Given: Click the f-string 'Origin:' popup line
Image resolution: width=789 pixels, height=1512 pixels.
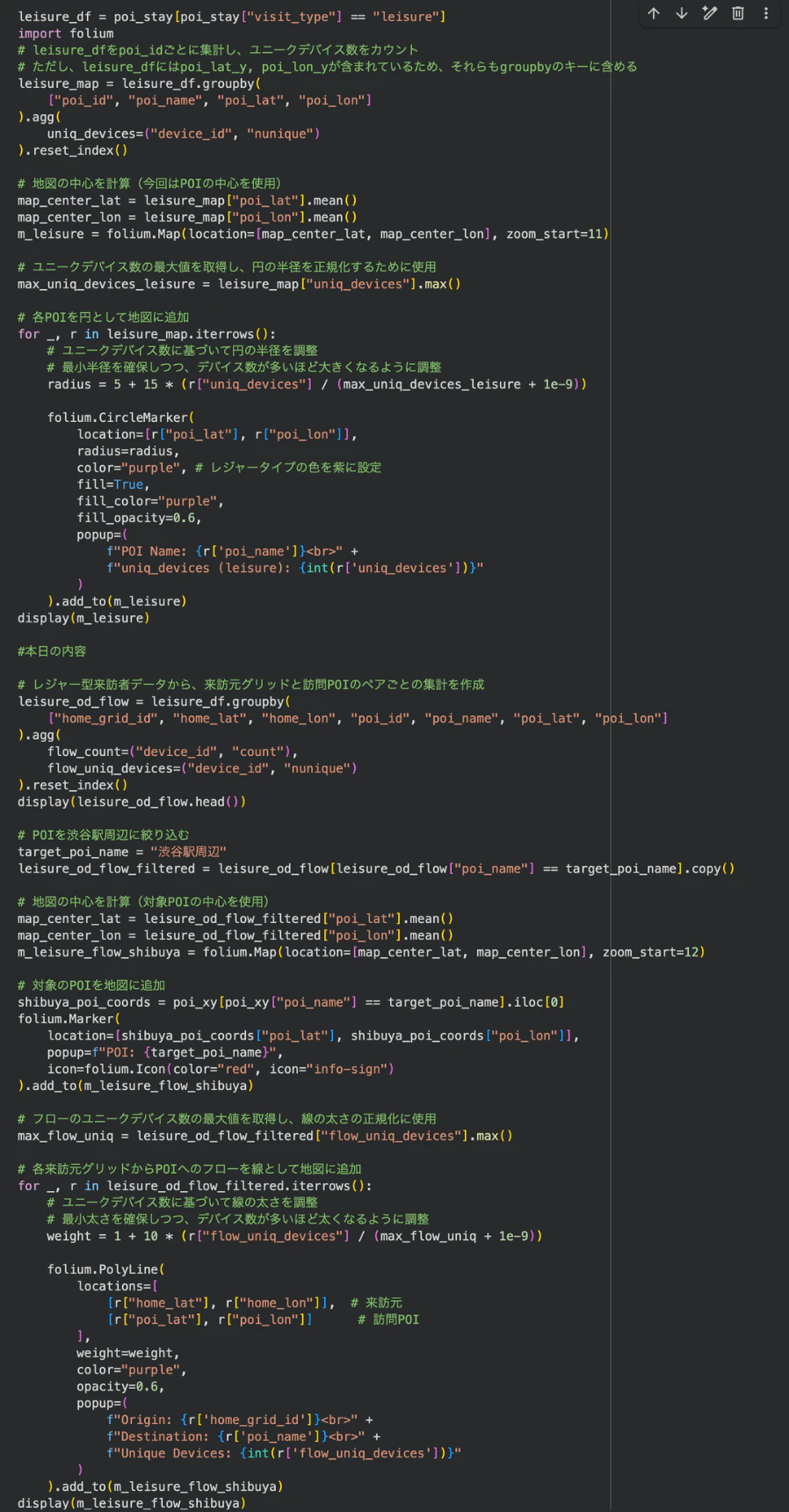Looking at the screenshot, I should [240, 1420].
